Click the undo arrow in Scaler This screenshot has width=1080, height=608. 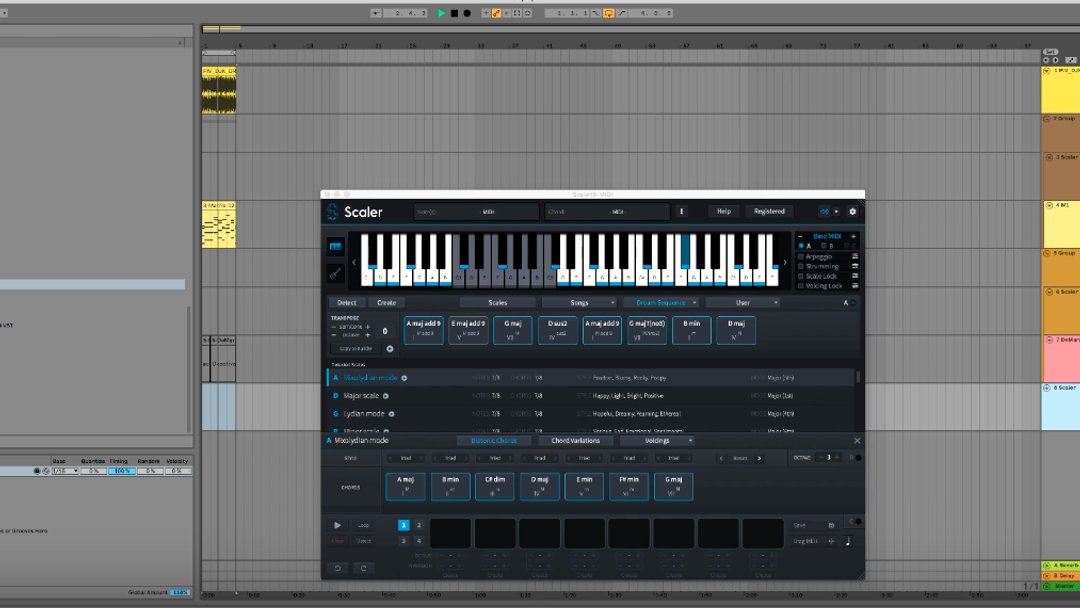pyautogui.click(x=337, y=568)
